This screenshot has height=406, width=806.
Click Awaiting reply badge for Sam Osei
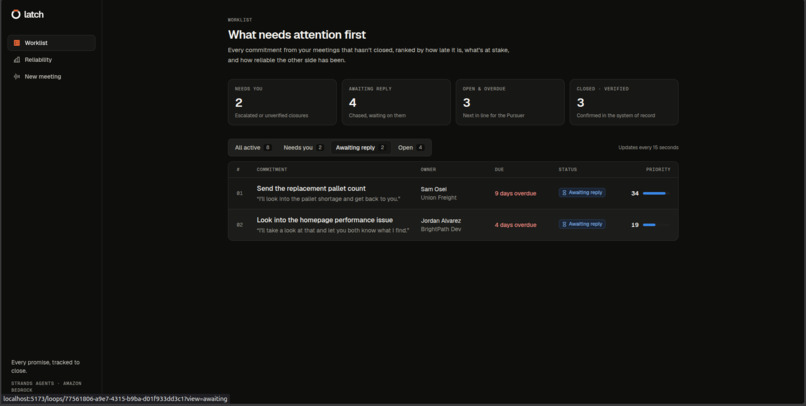point(582,193)
